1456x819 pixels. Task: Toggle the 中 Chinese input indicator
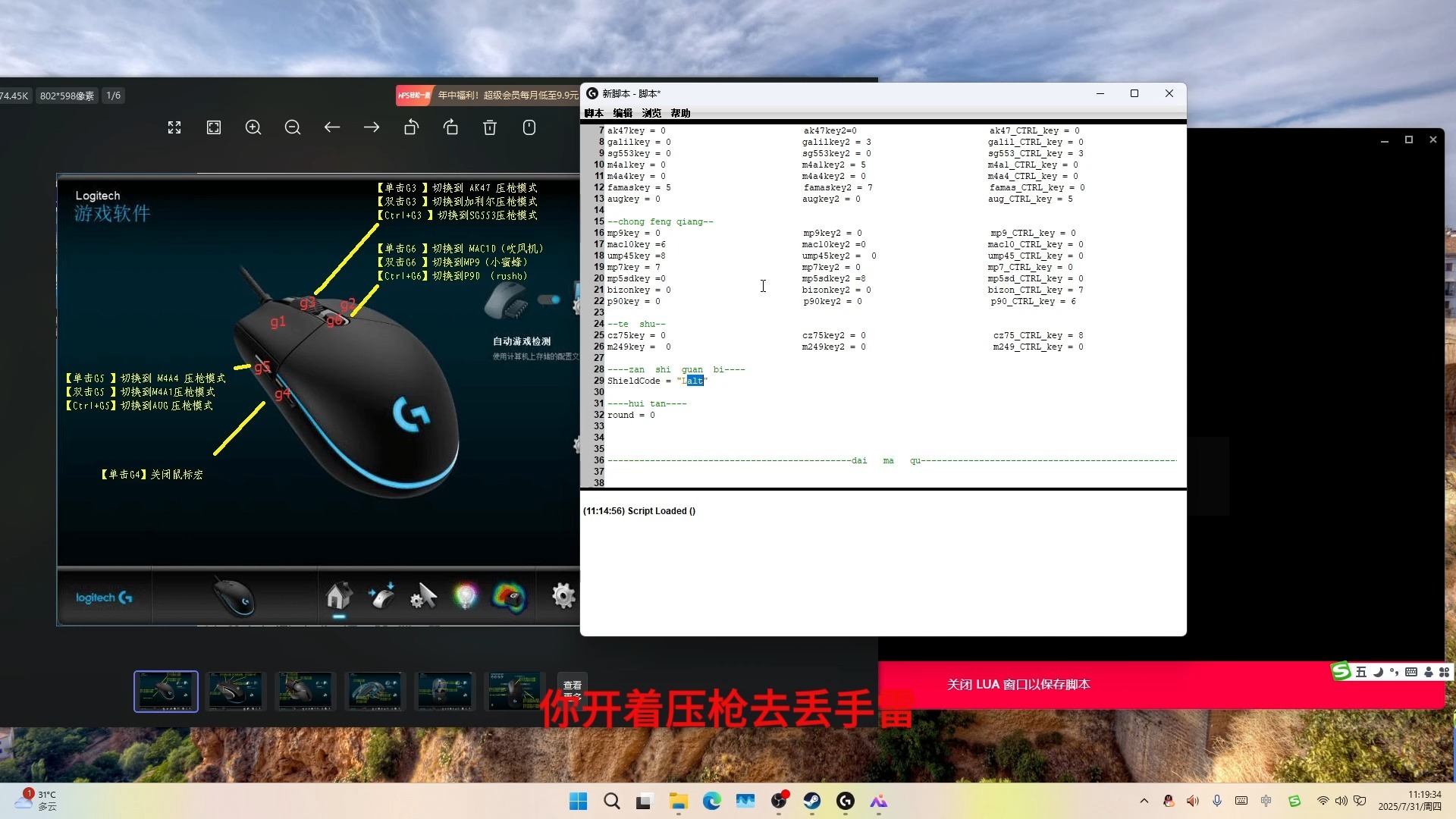[x=1266, y=801]
